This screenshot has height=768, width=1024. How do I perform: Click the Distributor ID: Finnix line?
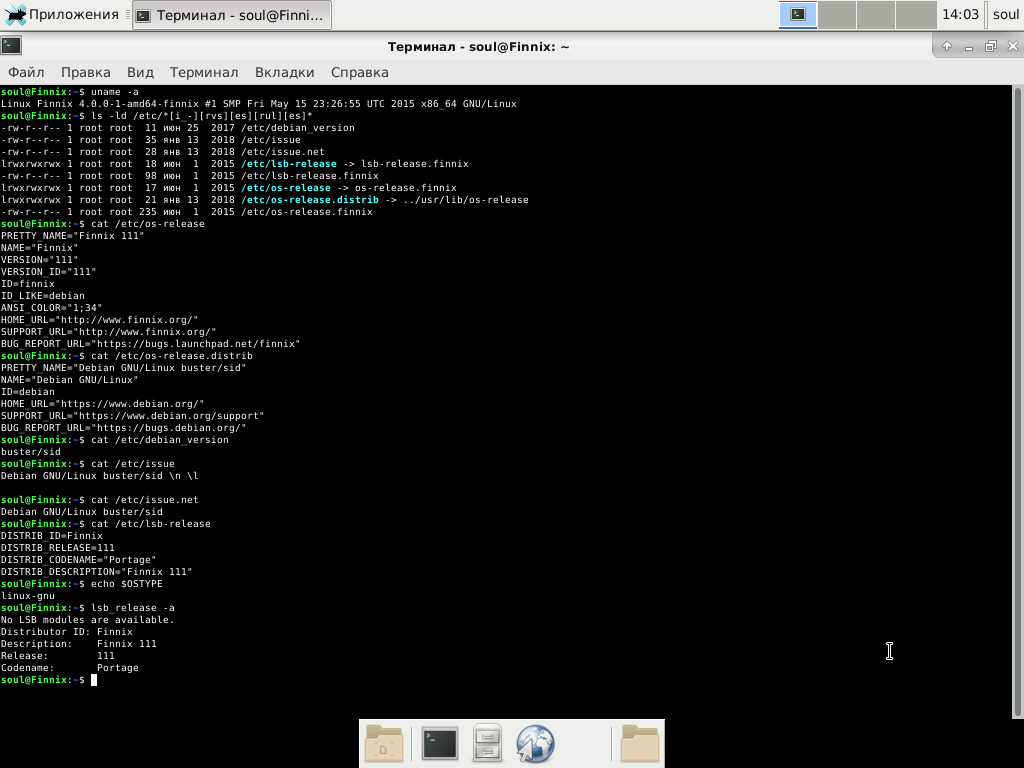tap(67, 632)
